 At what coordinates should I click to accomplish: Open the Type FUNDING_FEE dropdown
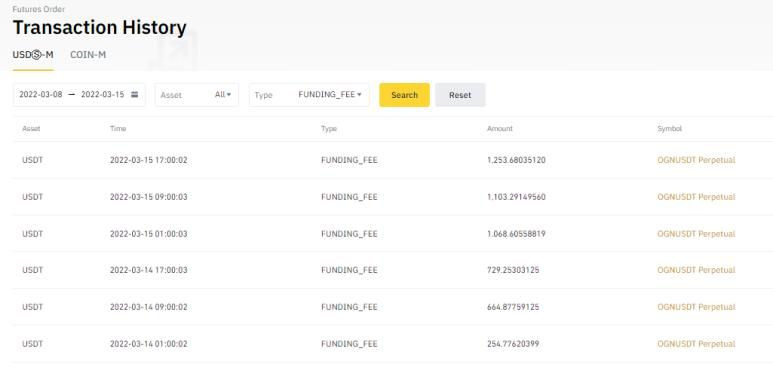point(309,95)
